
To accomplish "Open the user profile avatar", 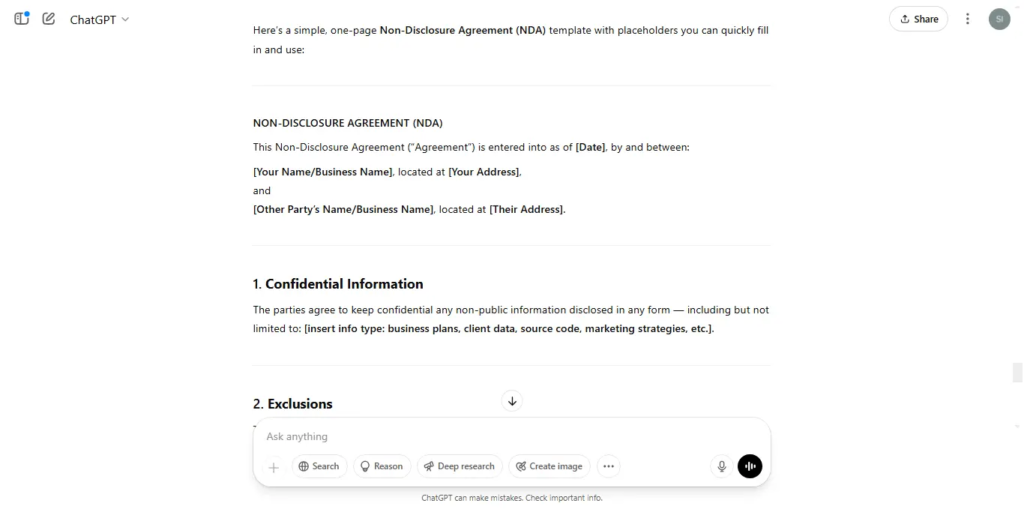I will click(999, 19).
